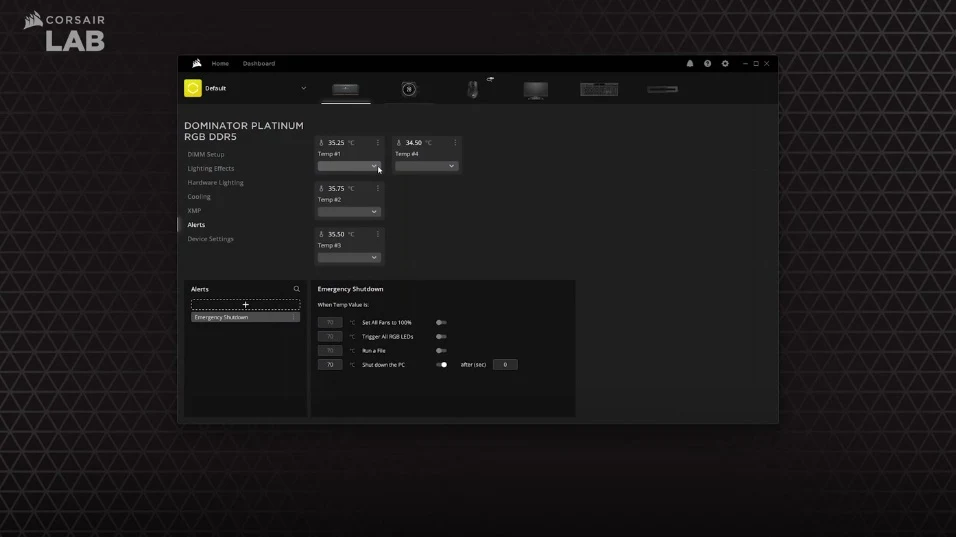
Task: Select the monitor device icon
Action: (535, 90)
